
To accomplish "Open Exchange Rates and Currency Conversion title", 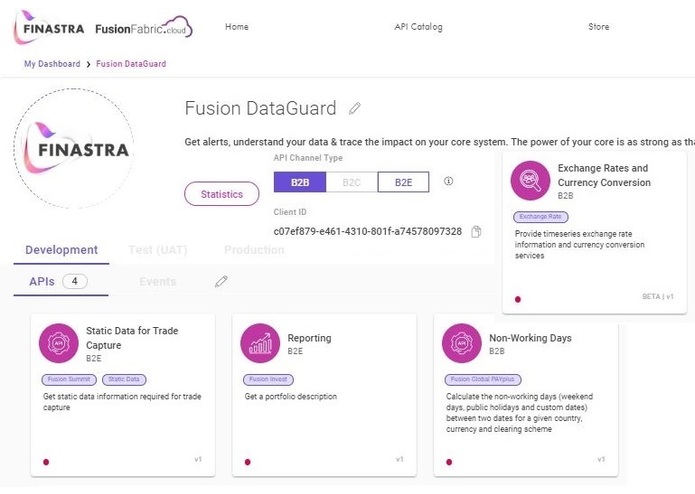I will pyautogui.click(x=604, y=175).
